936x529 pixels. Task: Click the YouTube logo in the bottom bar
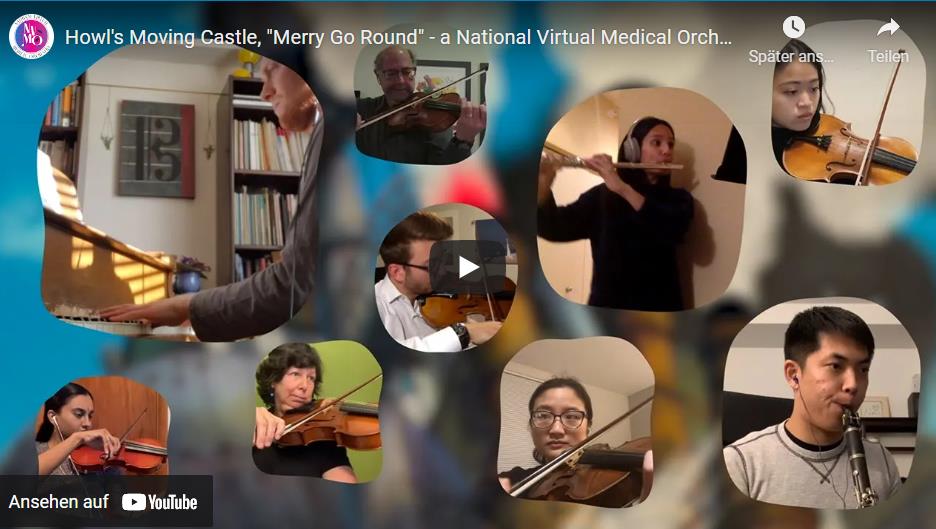pos(159,502)
